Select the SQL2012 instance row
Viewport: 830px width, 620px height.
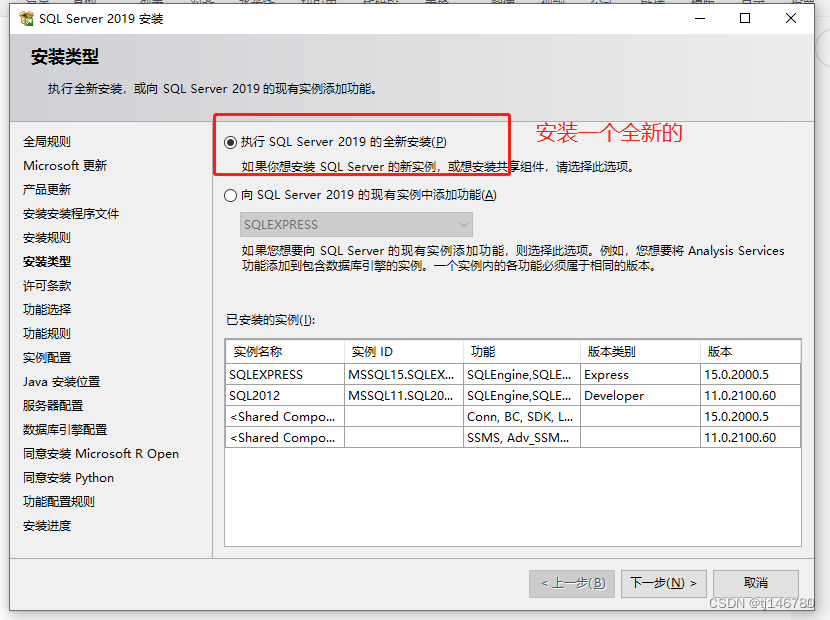[513, 396]
